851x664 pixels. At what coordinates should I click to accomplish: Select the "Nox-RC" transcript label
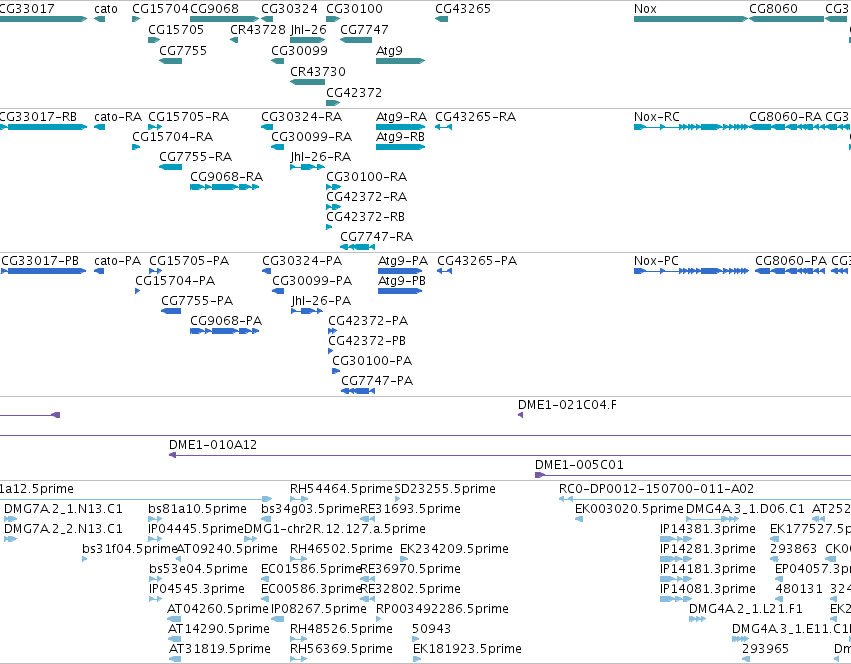(657, 117)
